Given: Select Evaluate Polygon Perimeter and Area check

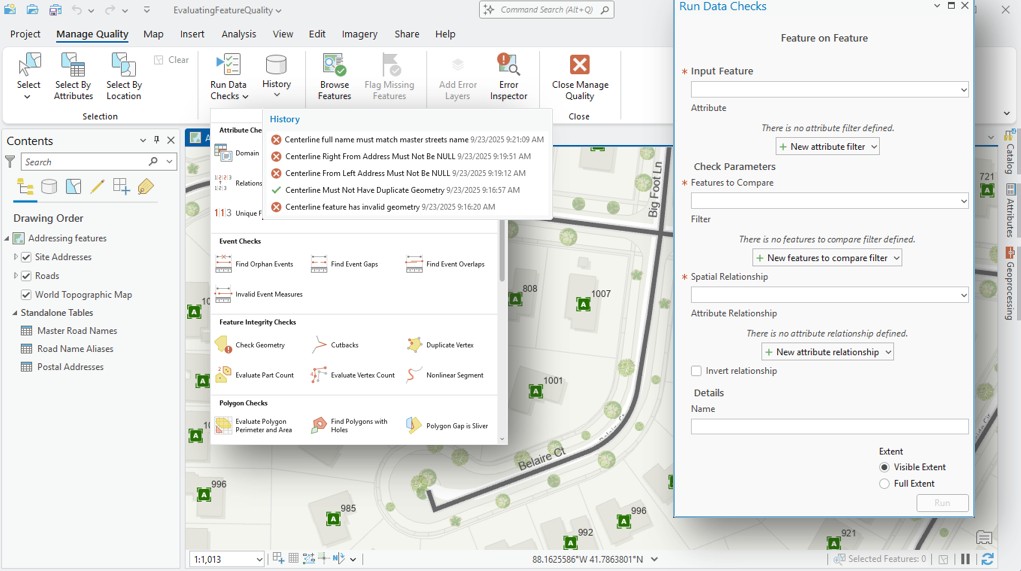Looking at the screenshot, I should tap(255, 426).
